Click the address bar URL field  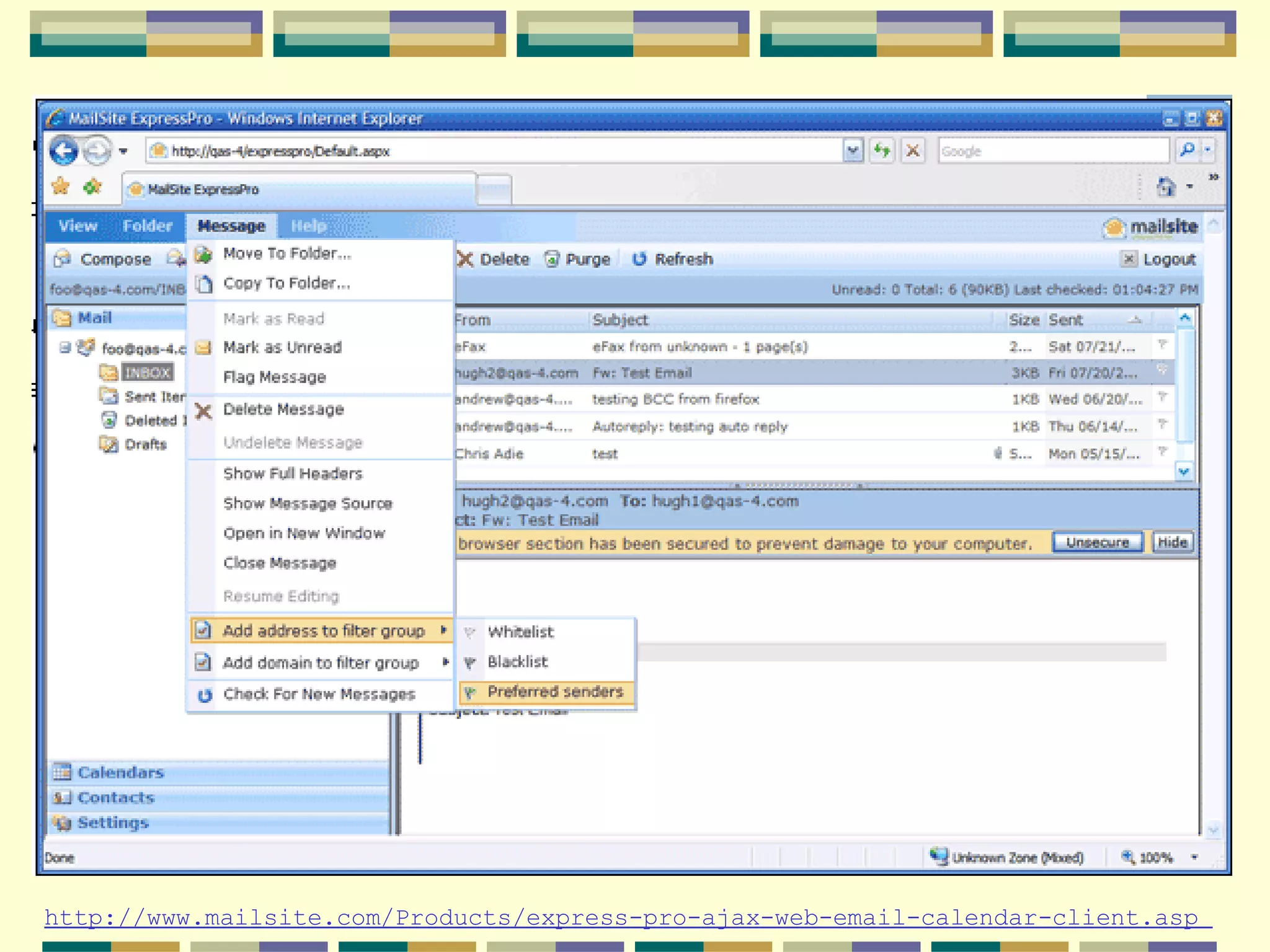[493, 151]
